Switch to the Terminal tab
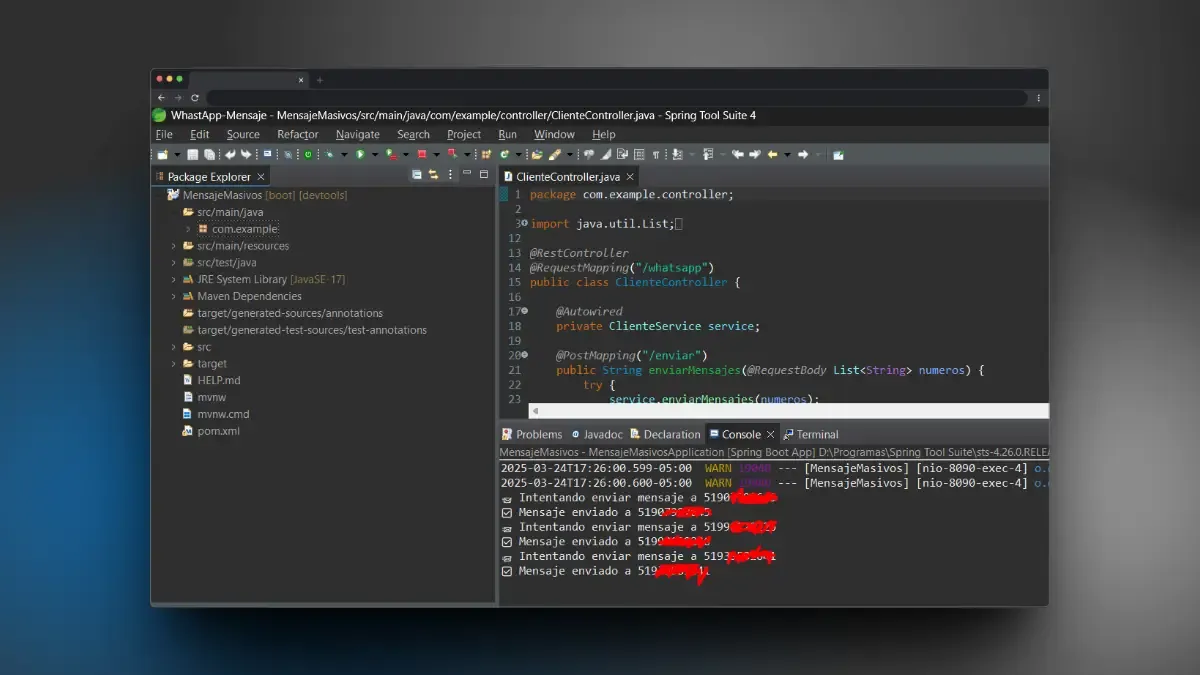 coord(811,434)
